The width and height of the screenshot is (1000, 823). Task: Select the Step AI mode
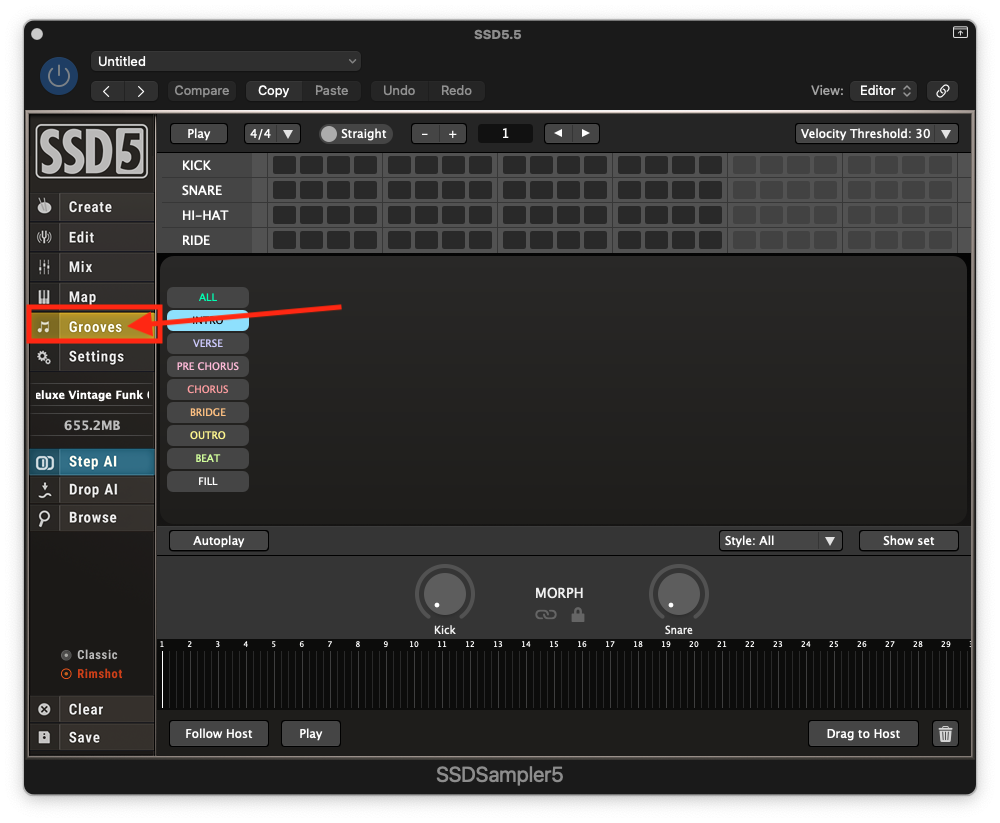pos(92,462)
